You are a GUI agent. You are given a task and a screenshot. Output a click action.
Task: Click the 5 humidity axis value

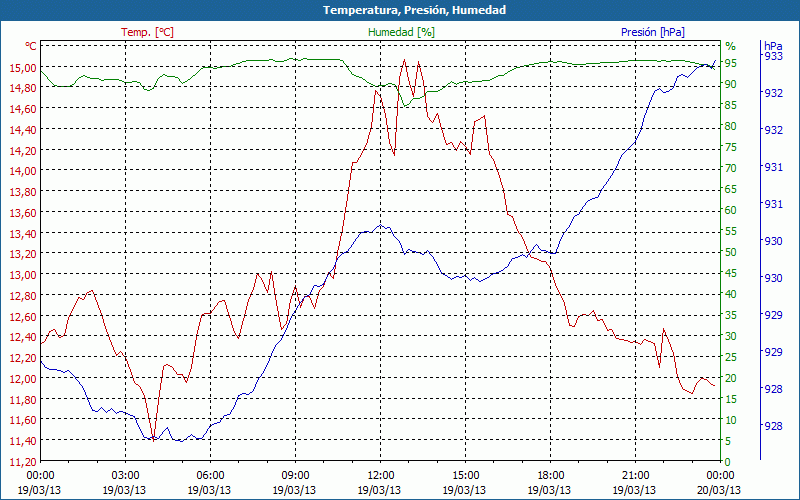click(x=728, y=441)
